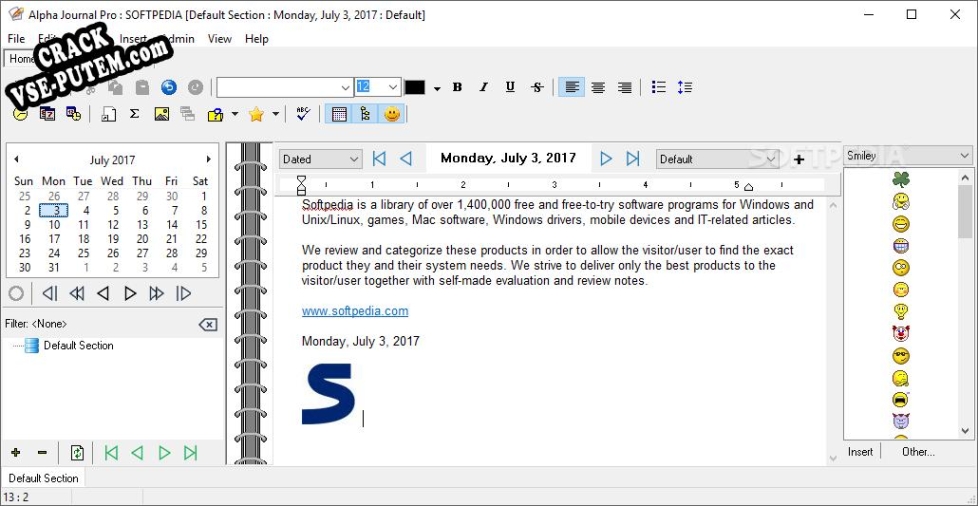Remove a section with the minus icon
Screen dimensions: 978x506
click(42, 452)
